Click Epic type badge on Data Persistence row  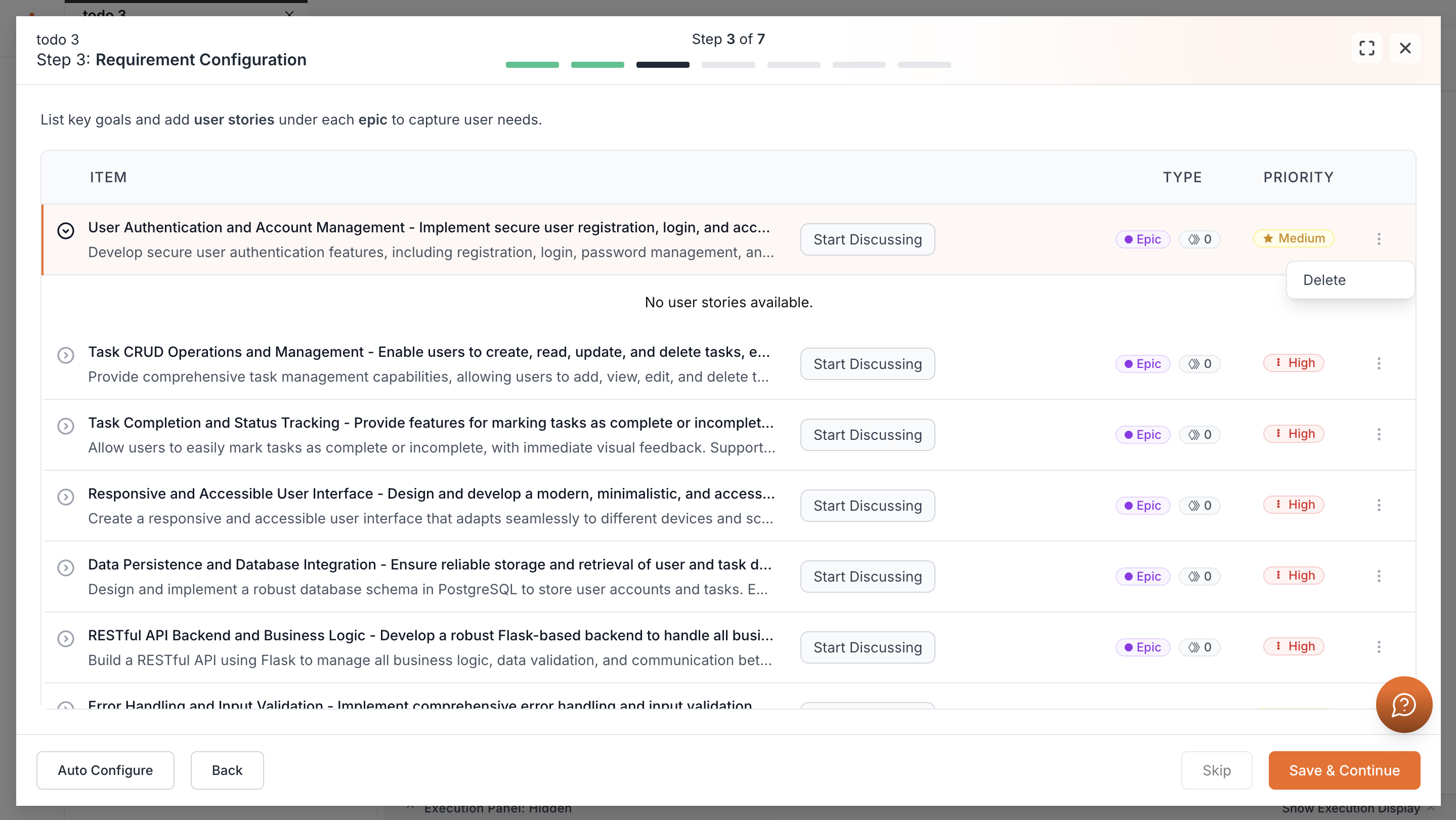coord(1142,576)
